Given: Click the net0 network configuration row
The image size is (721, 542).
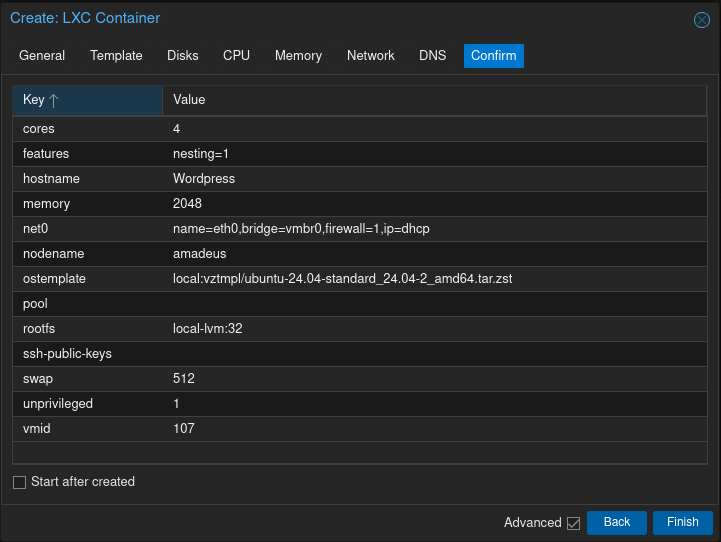Looking at the screenshot, I should 360,229.
